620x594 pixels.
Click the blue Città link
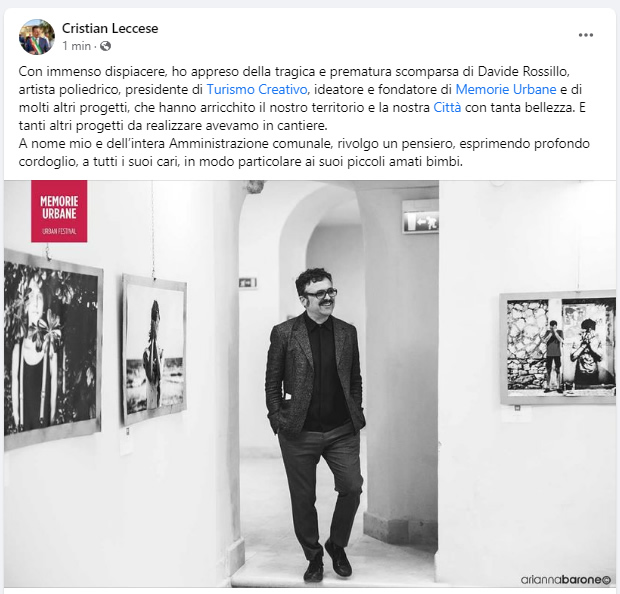coord(447,108)
